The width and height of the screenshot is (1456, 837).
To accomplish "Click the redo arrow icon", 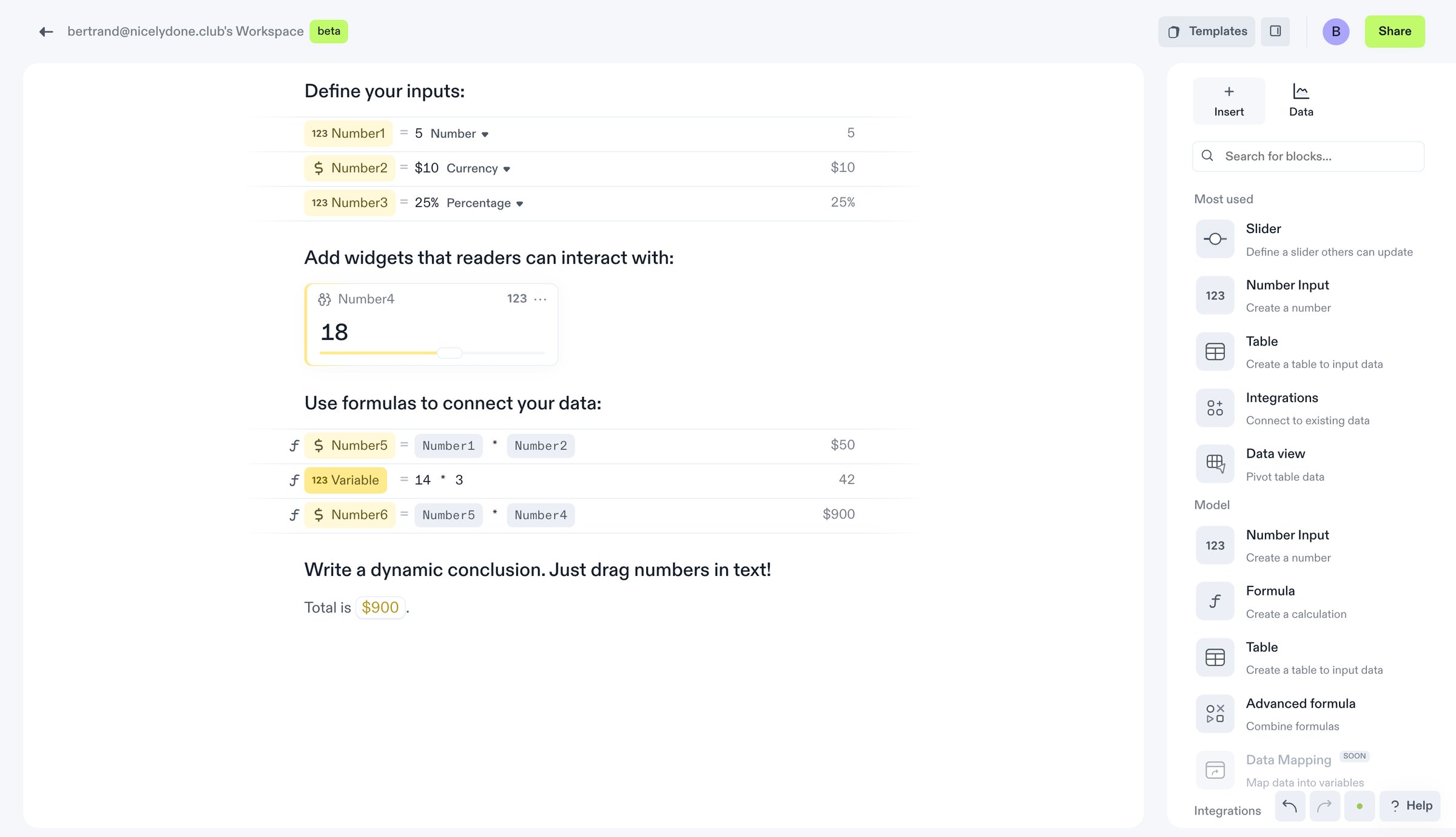I will pos(1324,805).
